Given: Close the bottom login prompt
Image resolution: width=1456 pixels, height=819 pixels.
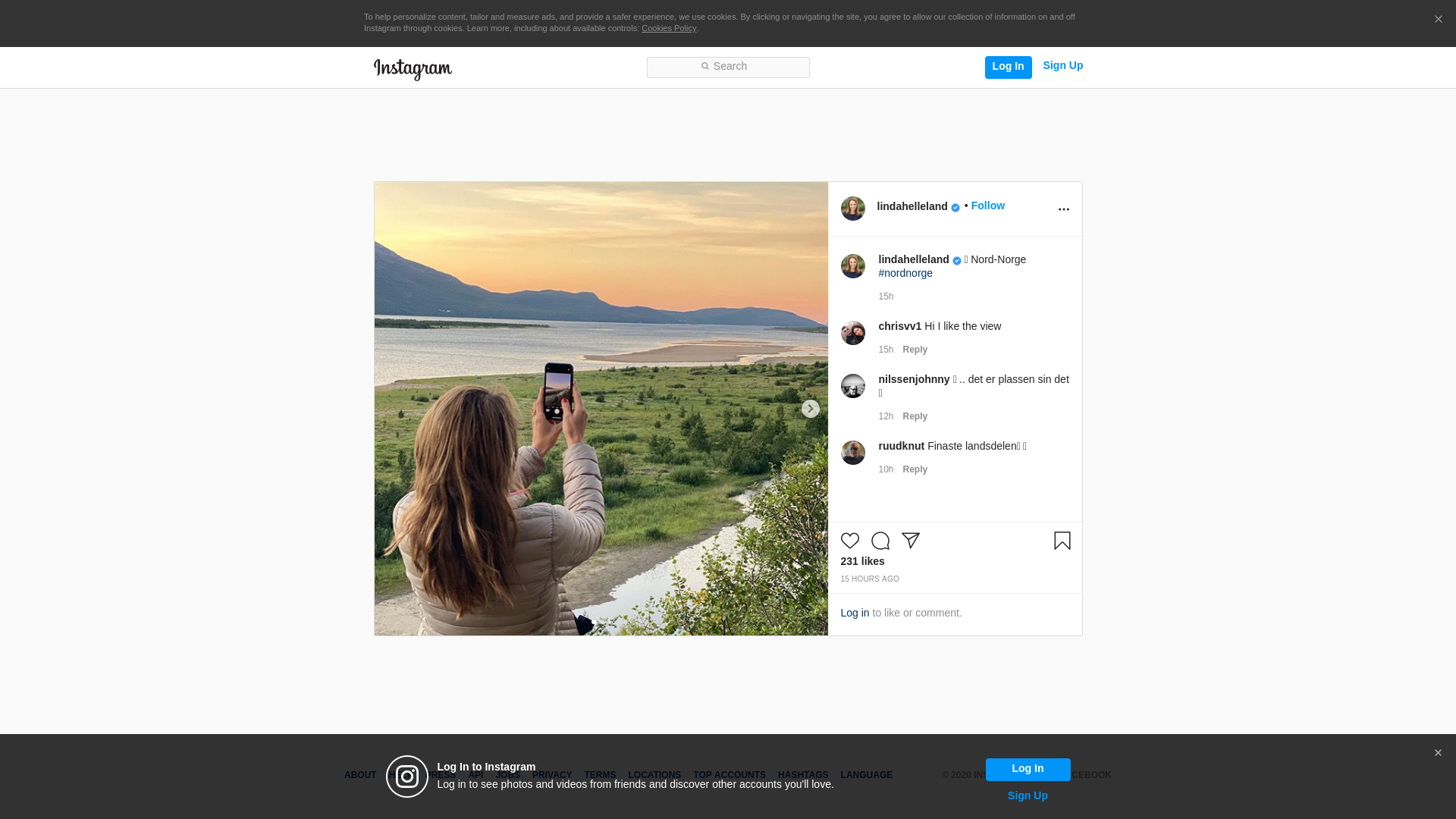Looking at the screenshot, I should tap(1437, 753).
